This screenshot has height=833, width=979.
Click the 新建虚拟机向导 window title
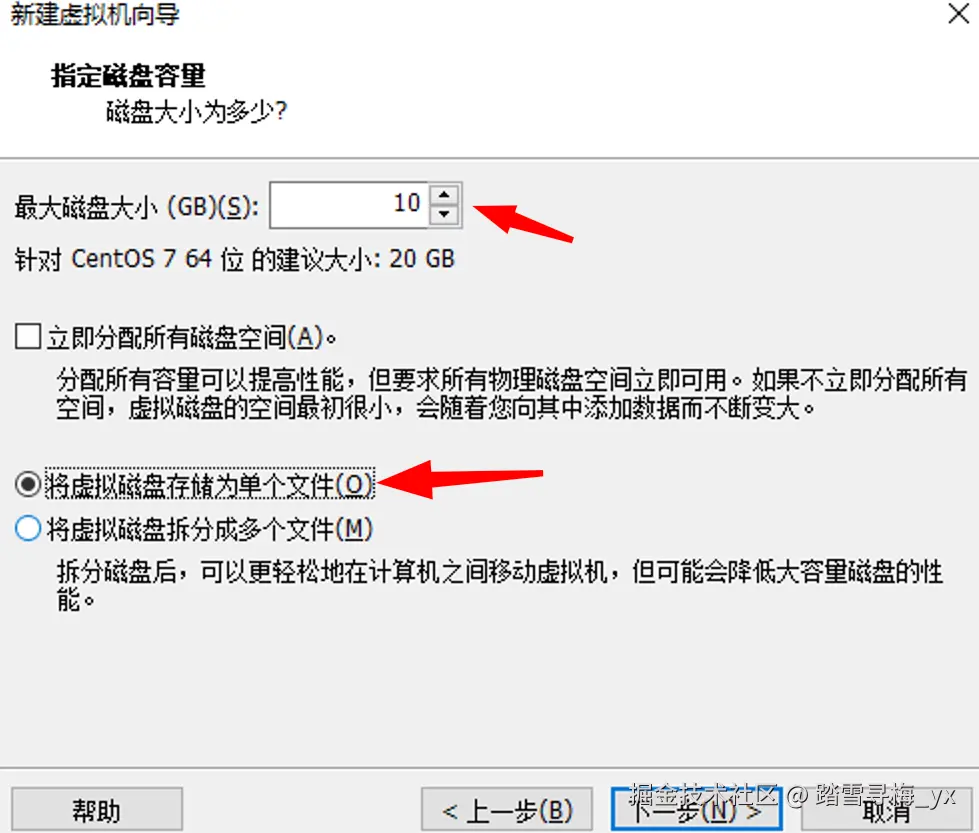[95, 14]
